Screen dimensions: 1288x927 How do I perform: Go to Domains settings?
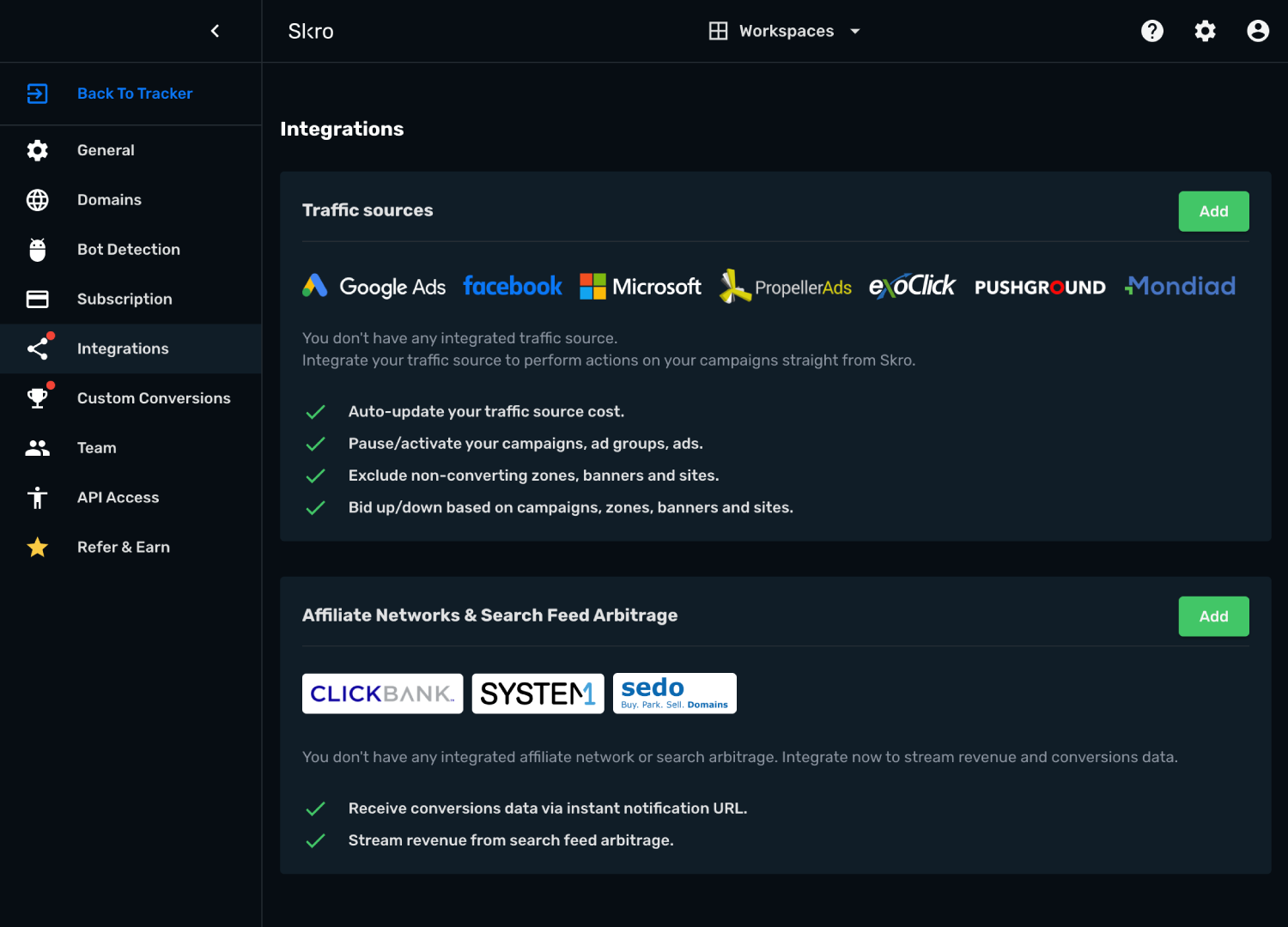[x=131, y=200]
